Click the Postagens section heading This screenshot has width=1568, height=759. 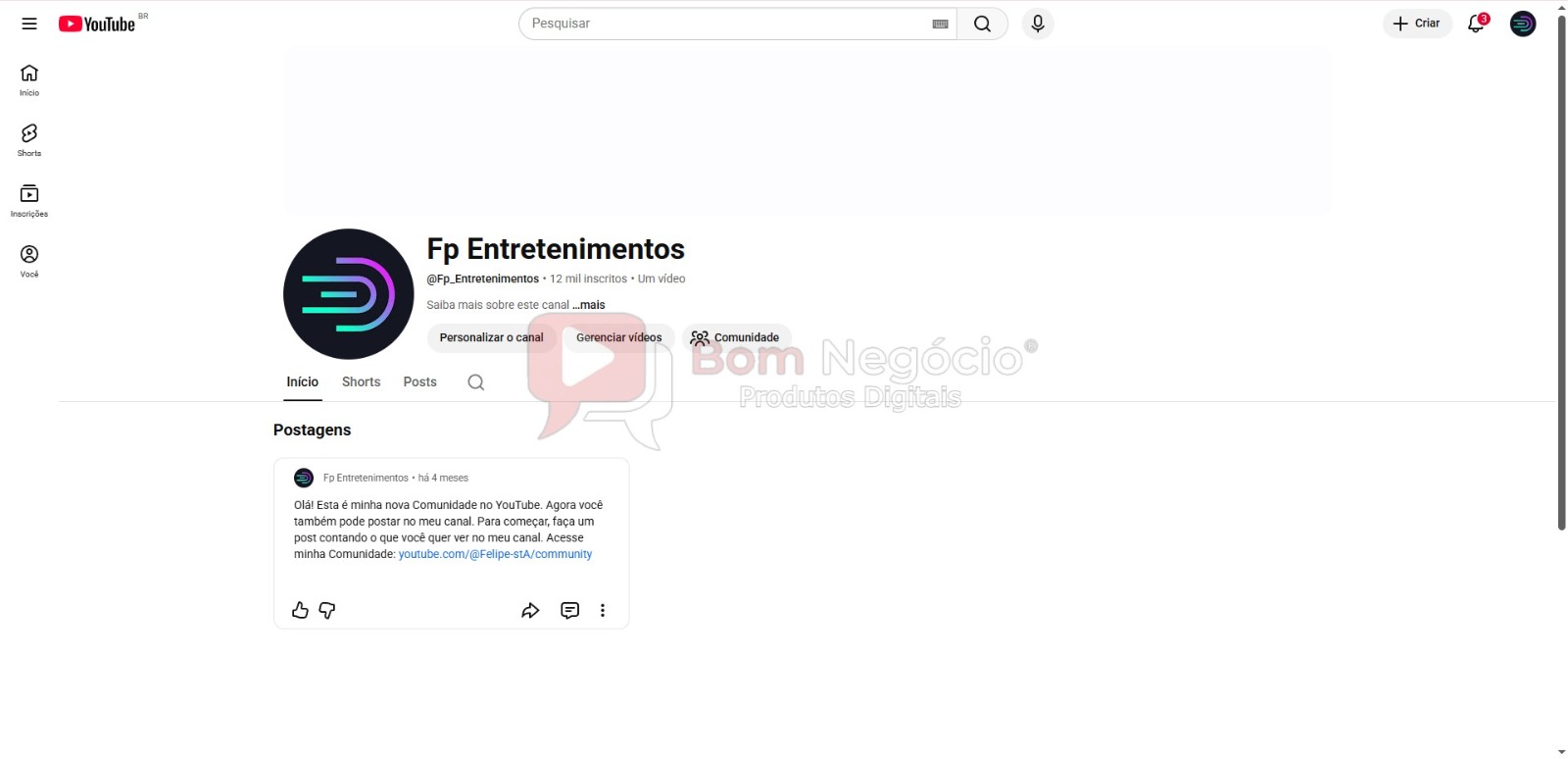[x=312, y=430]
